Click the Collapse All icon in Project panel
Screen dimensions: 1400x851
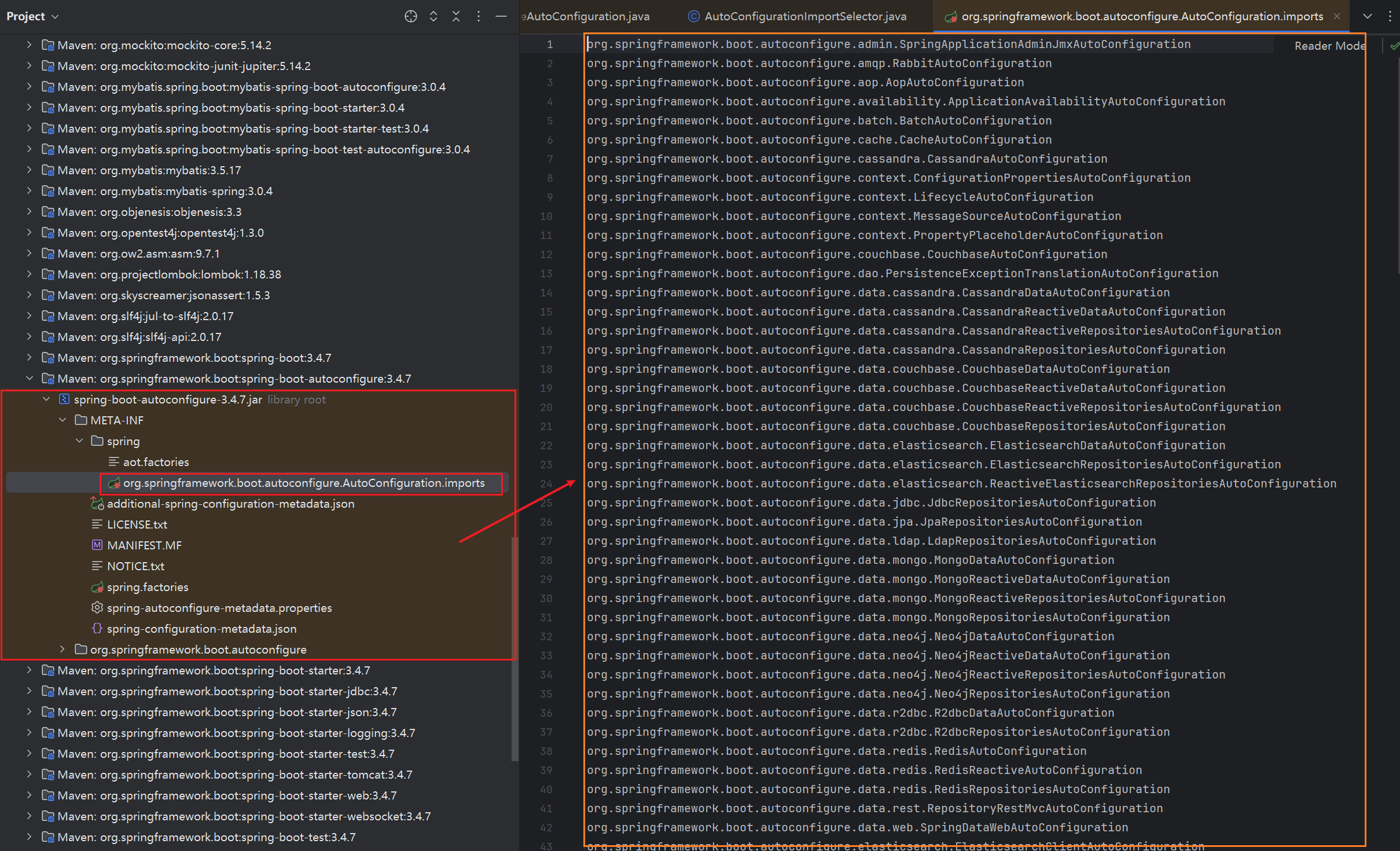(x=456, y=16)
